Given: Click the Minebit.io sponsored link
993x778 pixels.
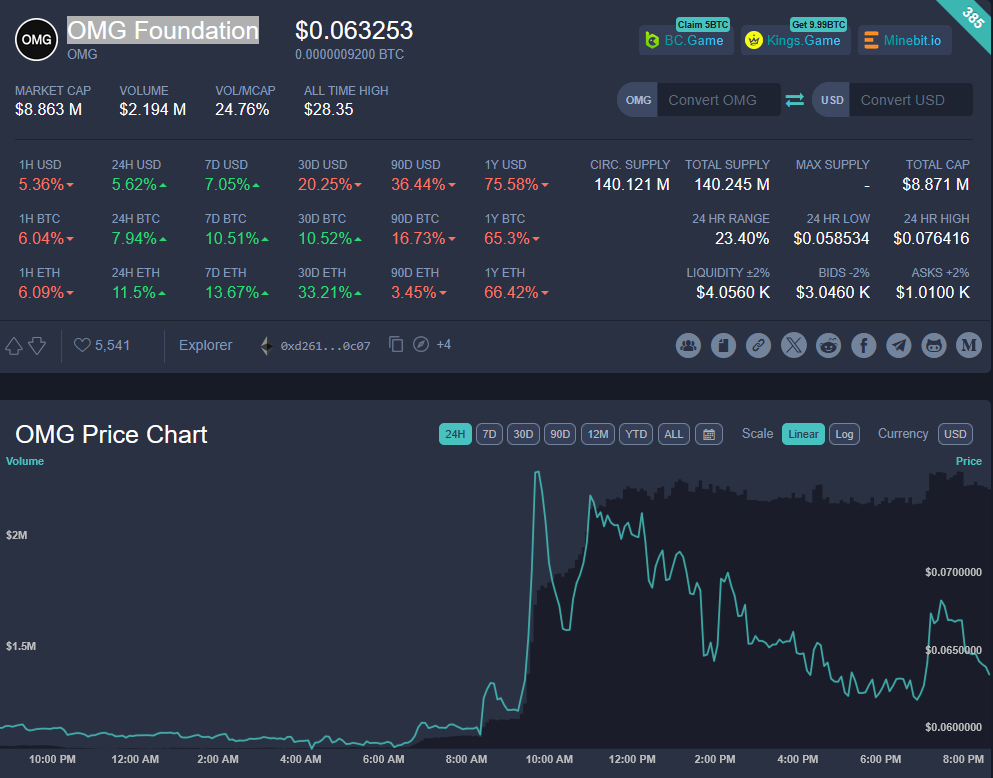Looking at the screenshot, I should pos(905,41).
